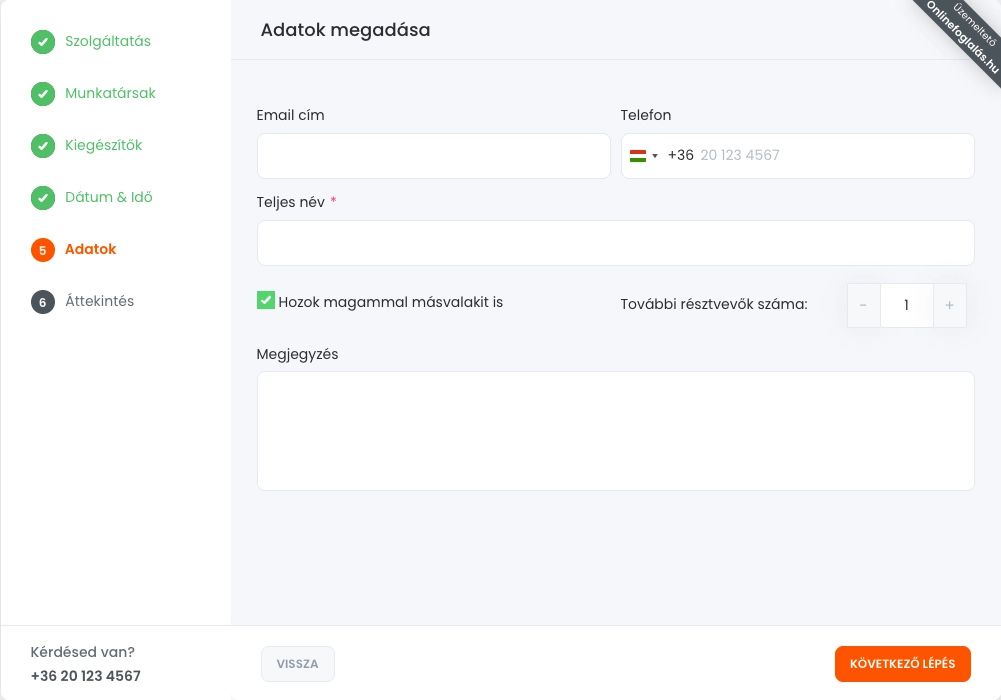Click into the Teljes név text field
Image resolution: width=1001 pixels, height=700 pixels.
point(615,243)
